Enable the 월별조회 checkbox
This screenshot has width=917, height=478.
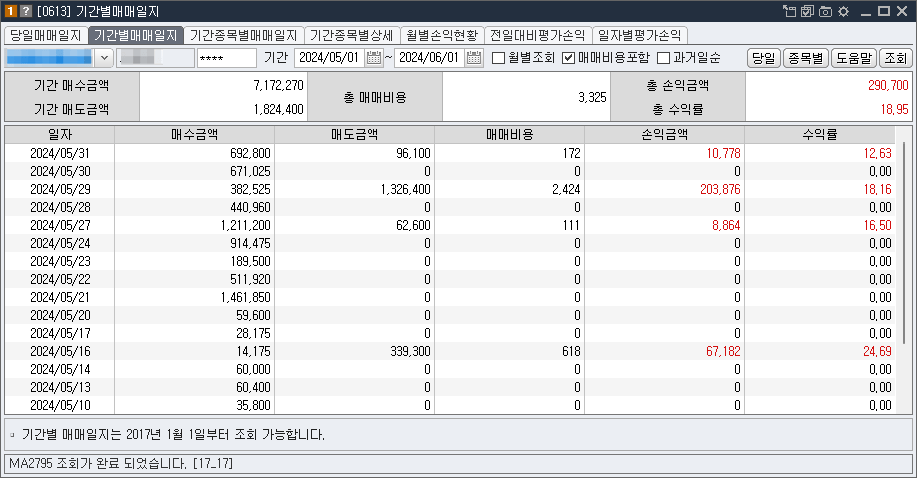click(x=498, y=58)
